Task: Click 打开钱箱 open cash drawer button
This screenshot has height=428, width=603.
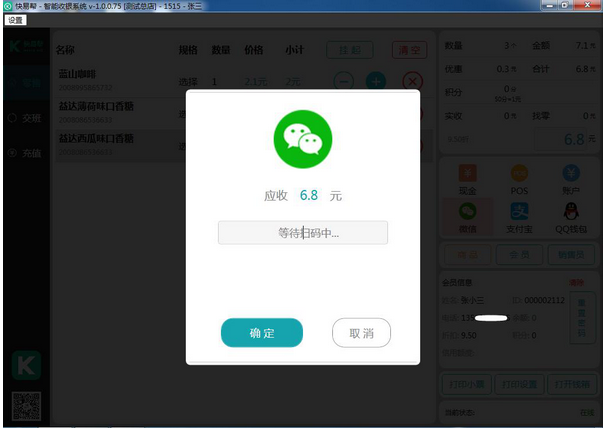Action: (571, 384)
